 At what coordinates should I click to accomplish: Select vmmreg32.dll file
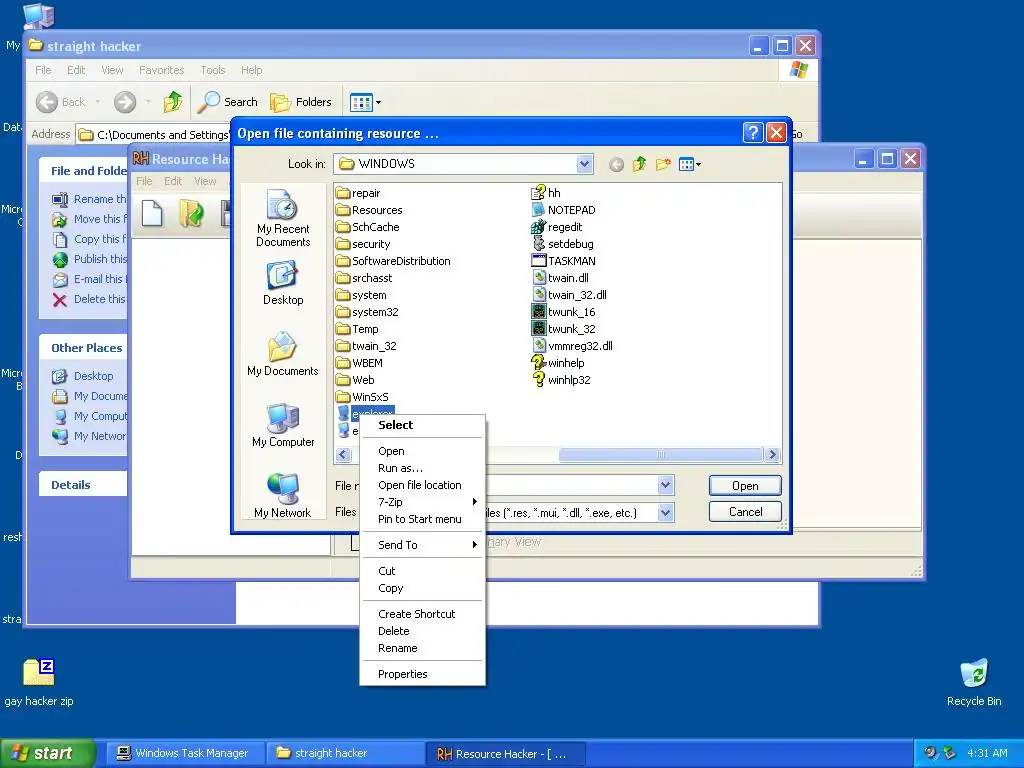[x=572, y=345]
